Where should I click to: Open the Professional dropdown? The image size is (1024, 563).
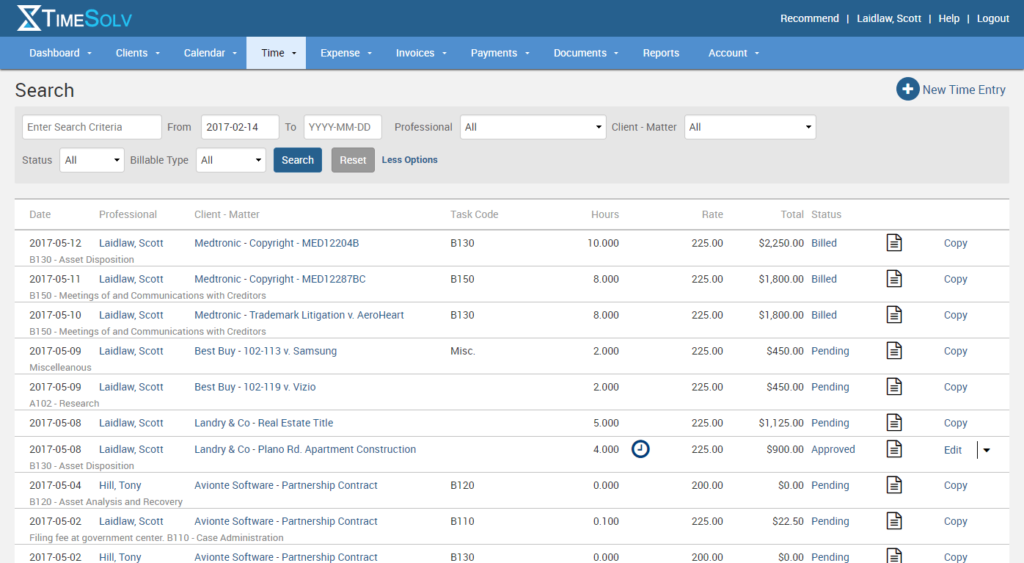point(533,127)
